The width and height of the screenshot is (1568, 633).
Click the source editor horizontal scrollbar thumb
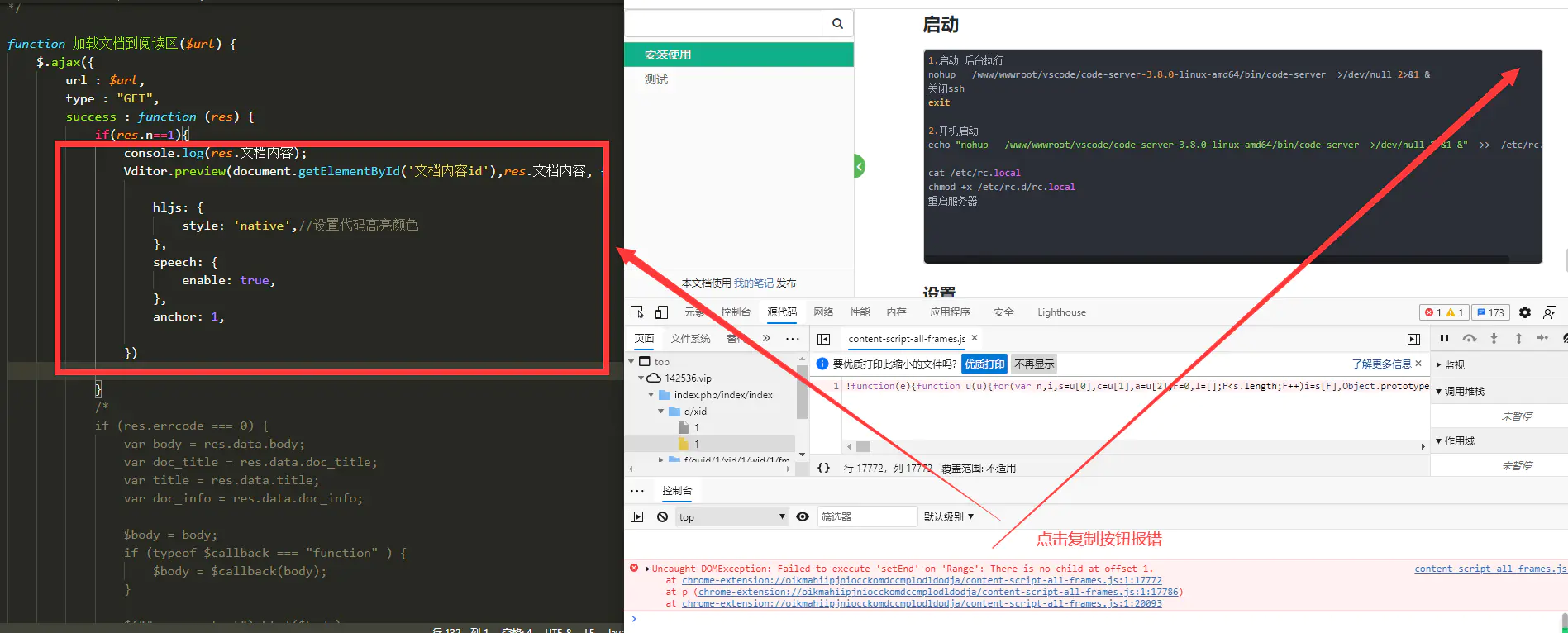point(863,446)
